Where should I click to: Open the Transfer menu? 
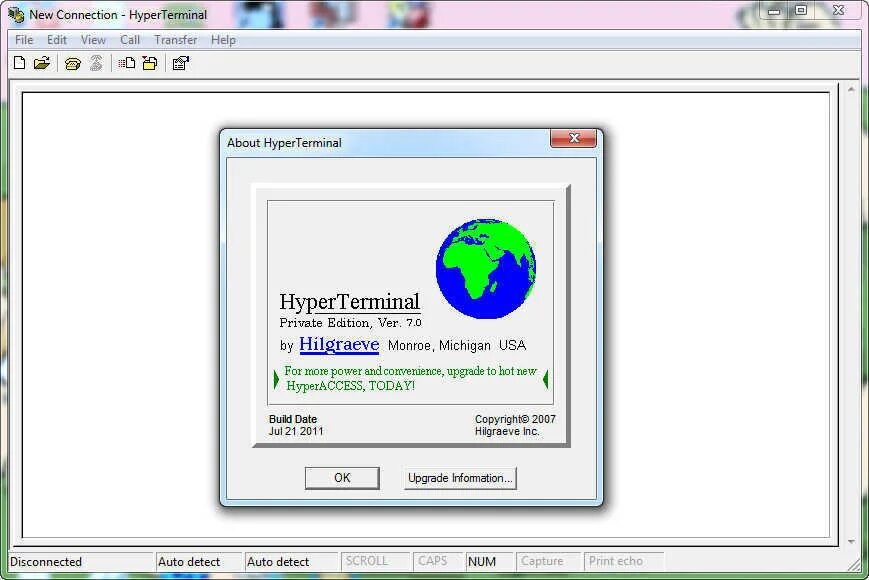pyautogui.click(x=176, y=40)
